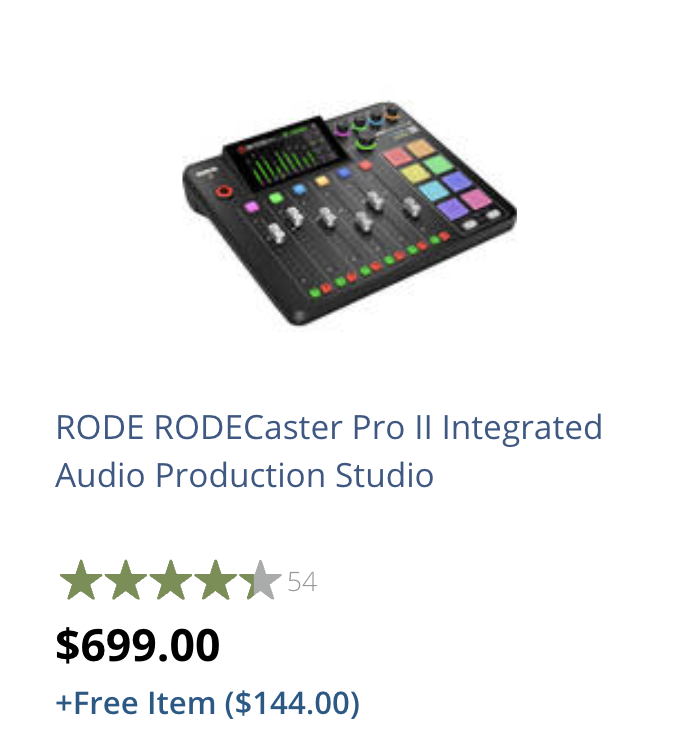Click the half-filled fifth rating star
Viewport: 686px width, 744px height.
pos(260,581)
